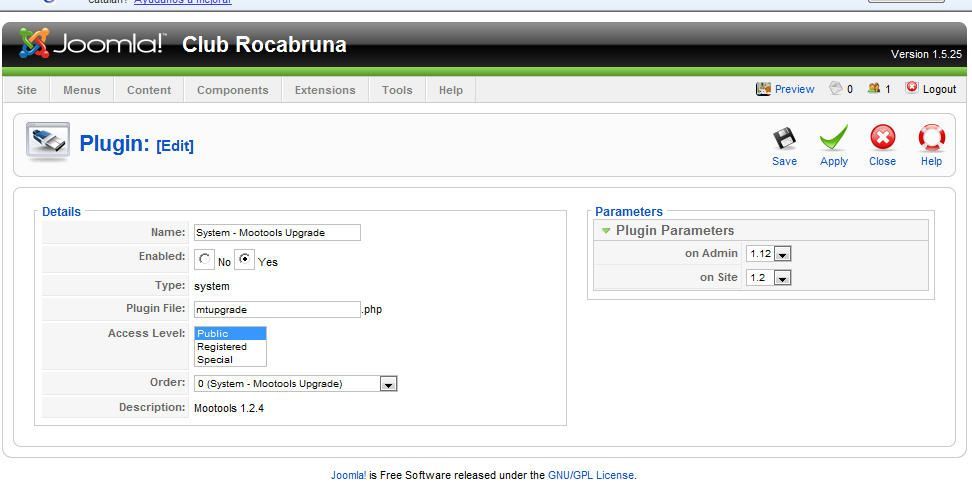
Task: Click the Logout icon
Action: [x=911, y=88]
